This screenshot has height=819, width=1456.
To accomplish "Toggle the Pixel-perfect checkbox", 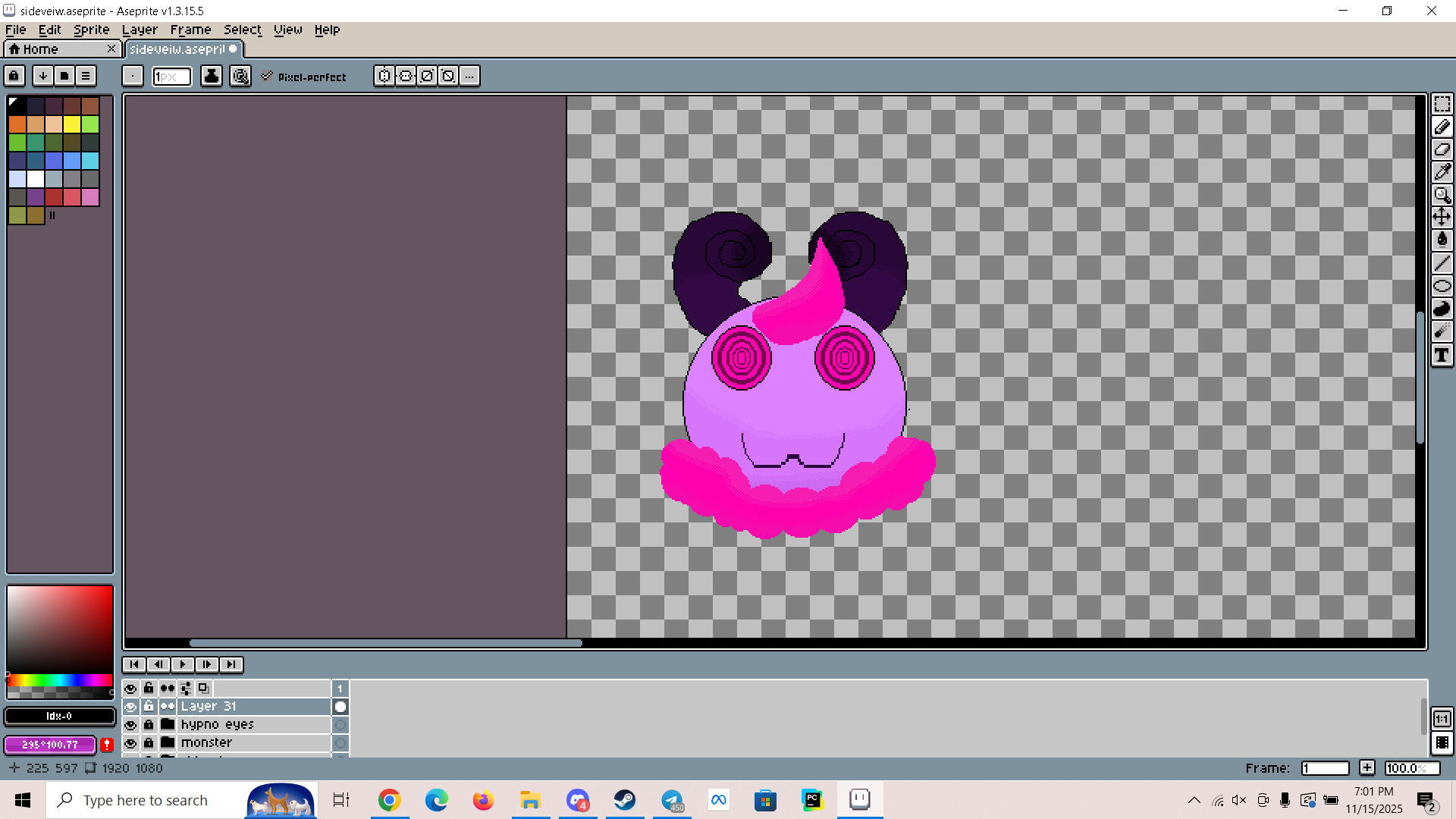I will tap(267, 77).
